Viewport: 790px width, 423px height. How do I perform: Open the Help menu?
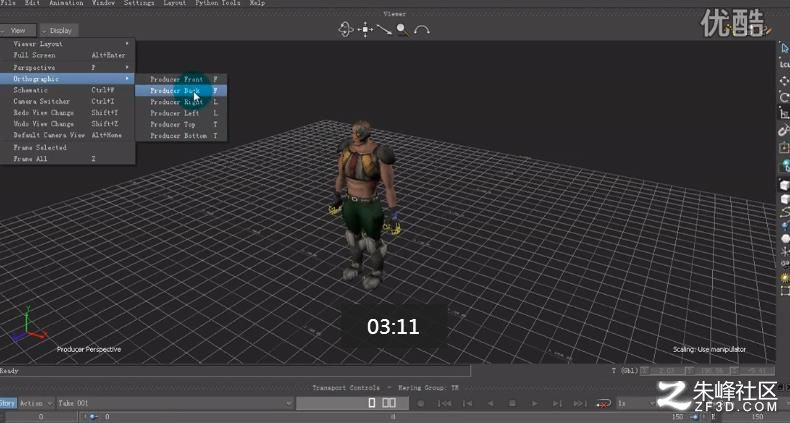point(257,3)
